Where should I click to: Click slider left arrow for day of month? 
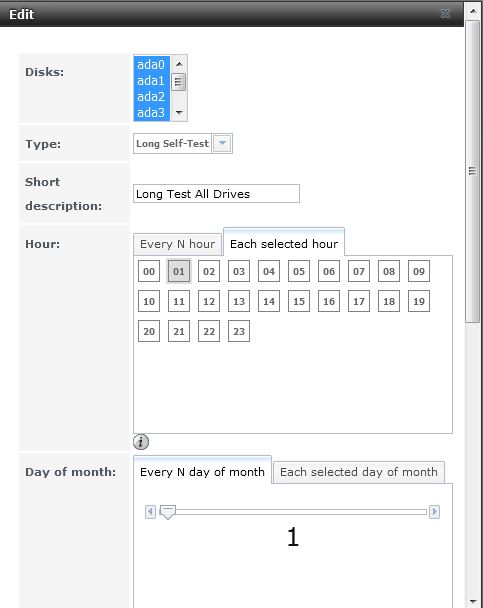[x=150, y=512]
